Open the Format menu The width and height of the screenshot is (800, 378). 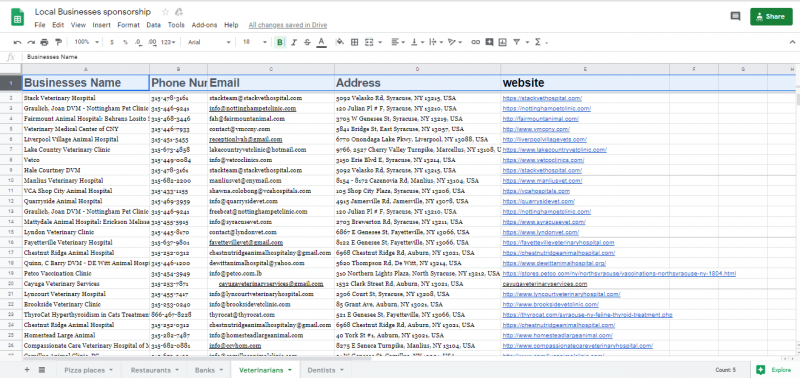click(x=128, y=25)
